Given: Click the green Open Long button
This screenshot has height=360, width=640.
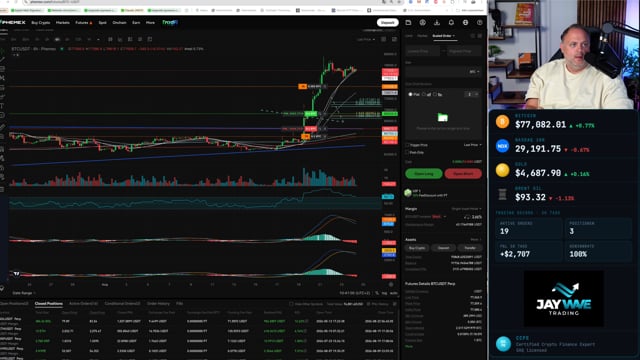Looking at the screenshot, I should pos(424,173).
